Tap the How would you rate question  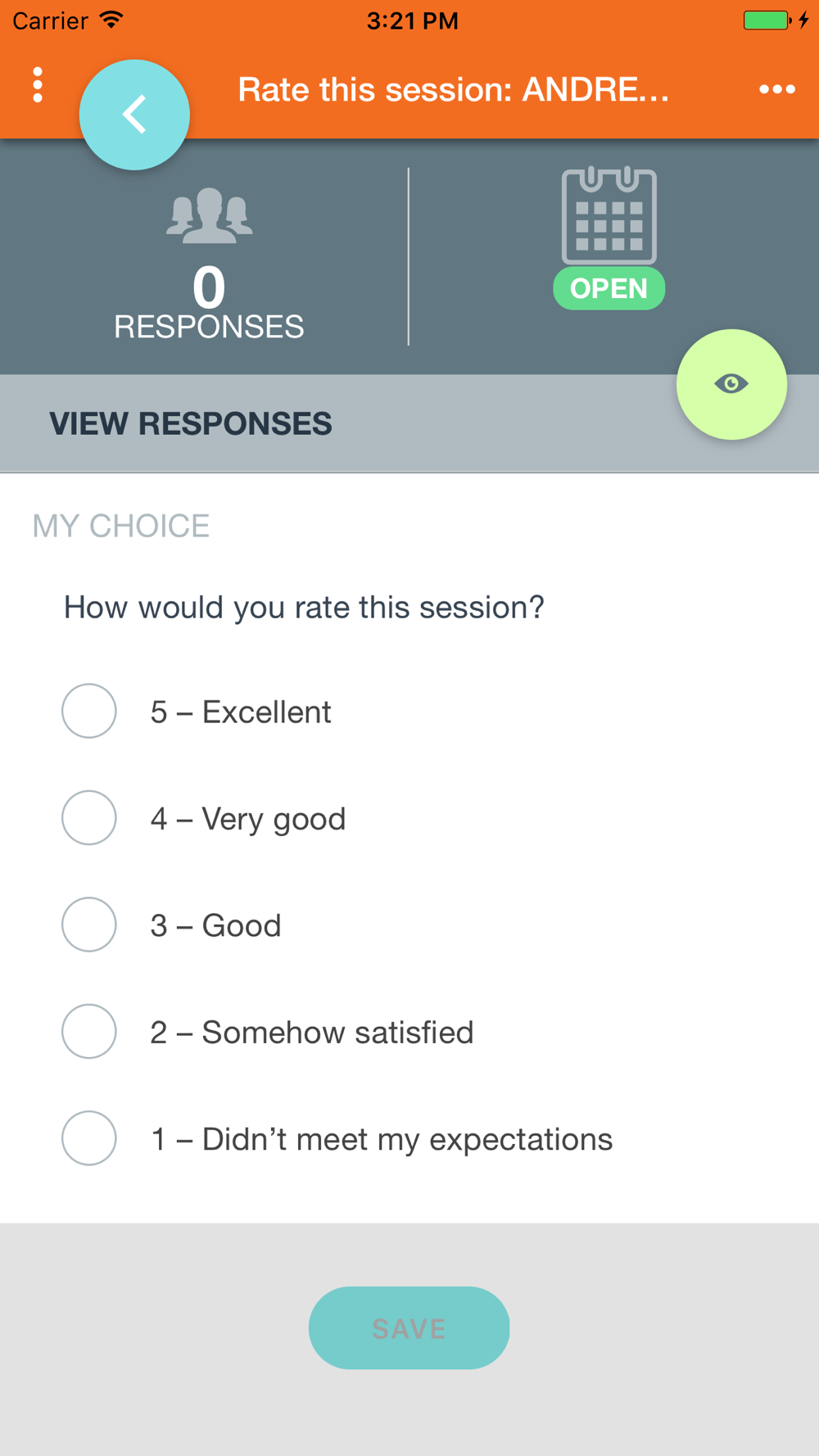[x=304, y=608]
